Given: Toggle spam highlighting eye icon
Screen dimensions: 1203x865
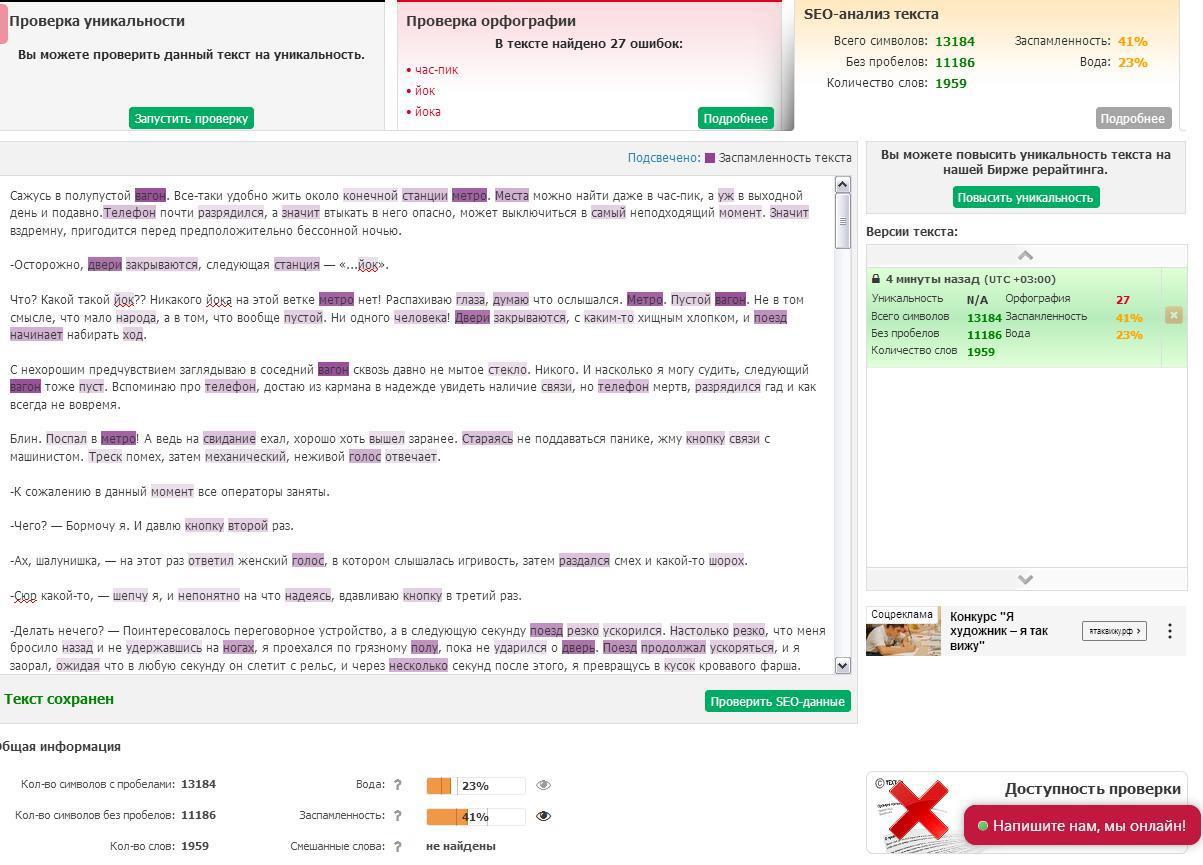Looking at the screenshot, I should pos(544,816).
